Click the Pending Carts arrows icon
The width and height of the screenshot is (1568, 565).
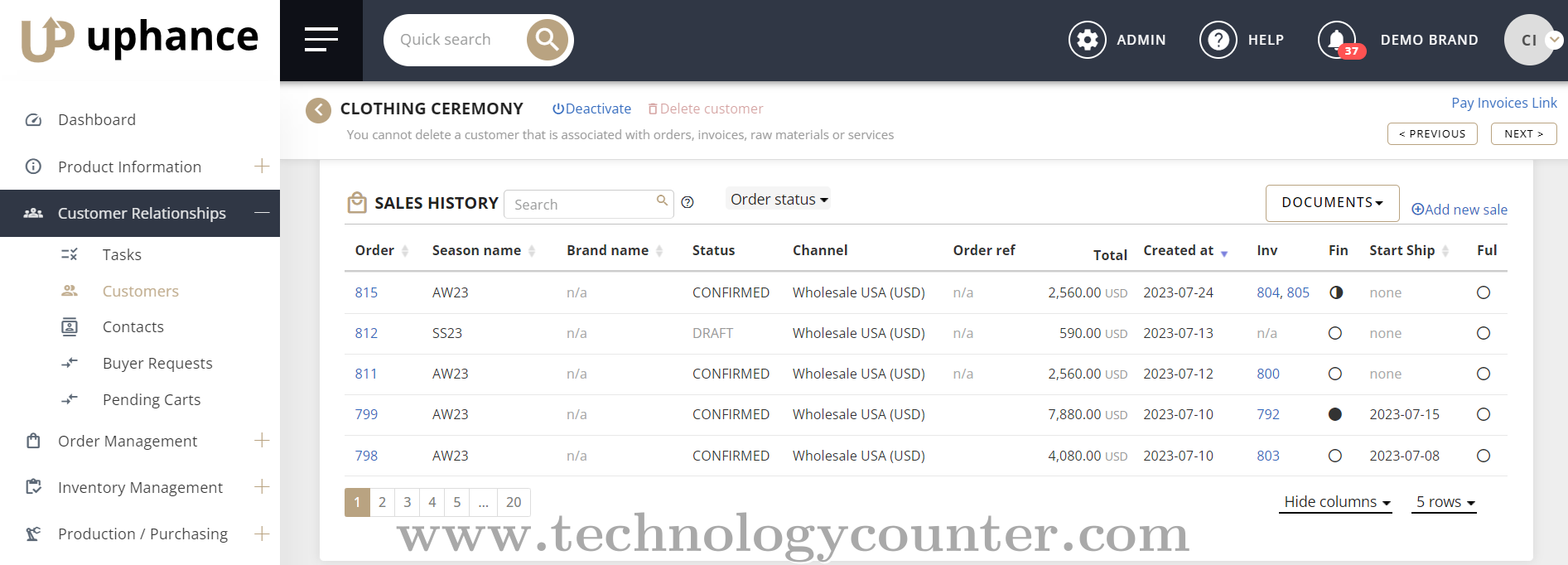[x=70, y=399]
